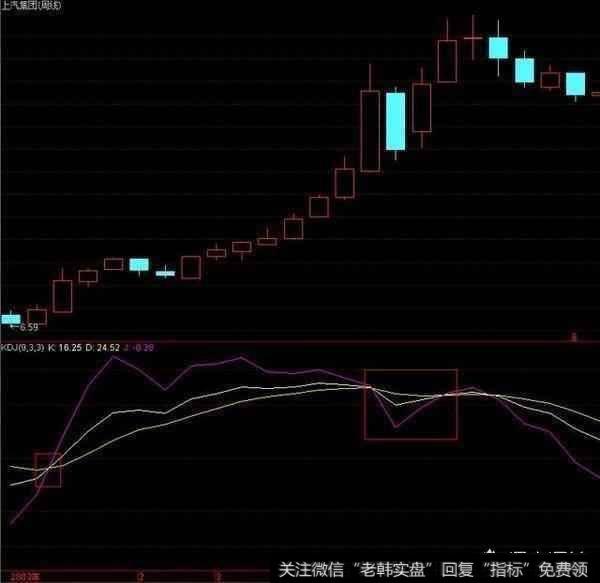This screenshot has width=600, height=583.
Task: Select the largest cyan candlestick mid-rally
Action: tap(395, 122)
